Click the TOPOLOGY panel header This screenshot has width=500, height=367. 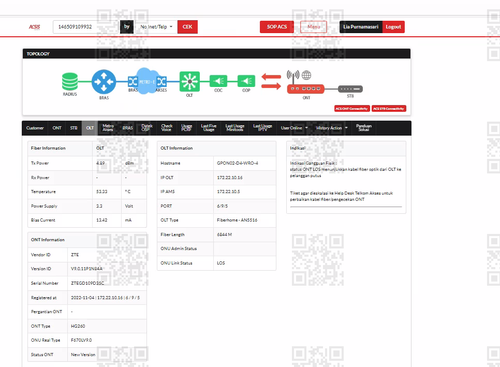coord(217,54)
